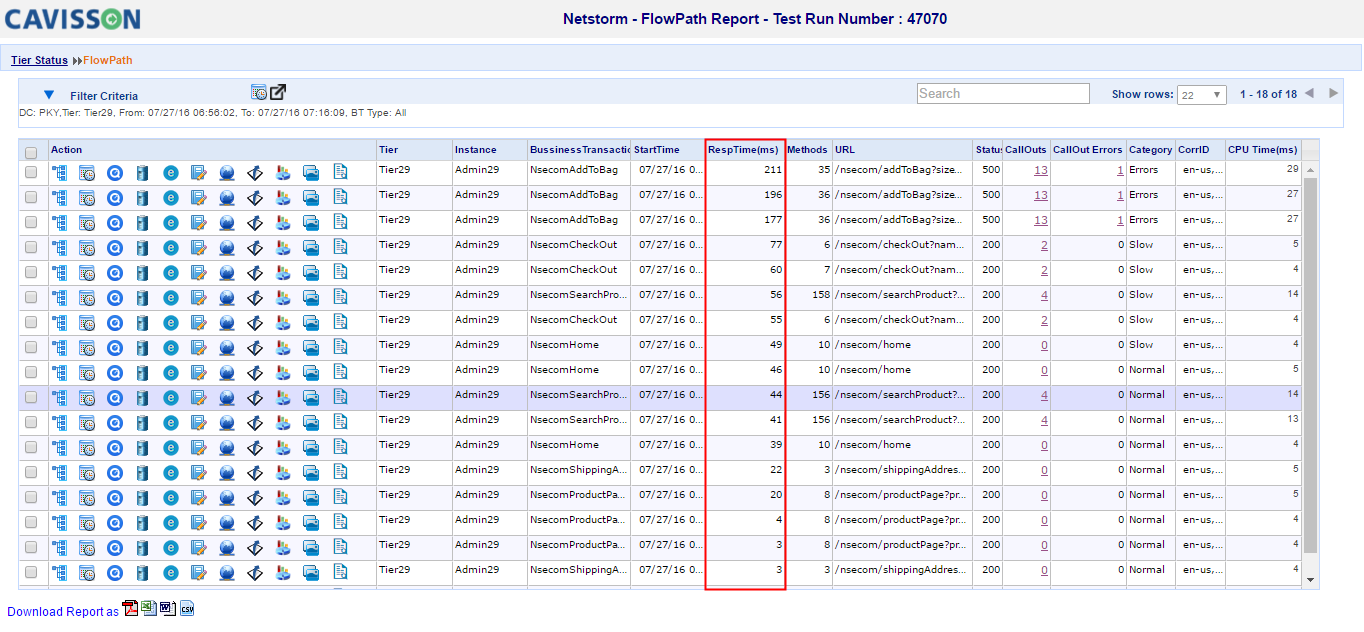Click the previous page arrow

click(1309, 93)
